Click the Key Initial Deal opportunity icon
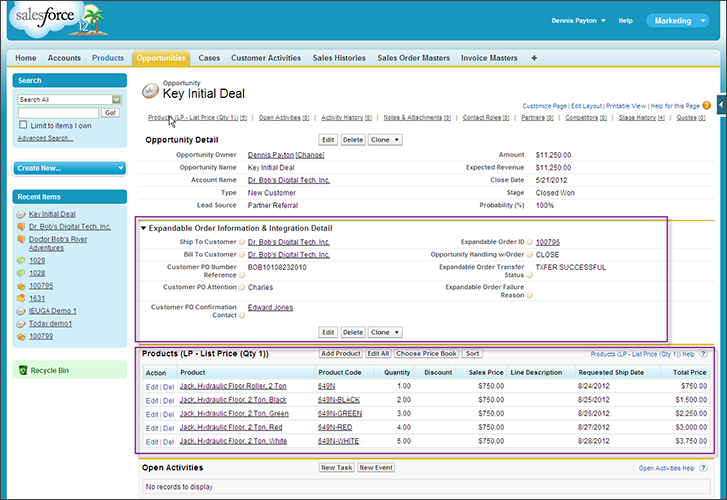Image resolution: width=727 pixels, height=500 pixels. tap(150, 90)
